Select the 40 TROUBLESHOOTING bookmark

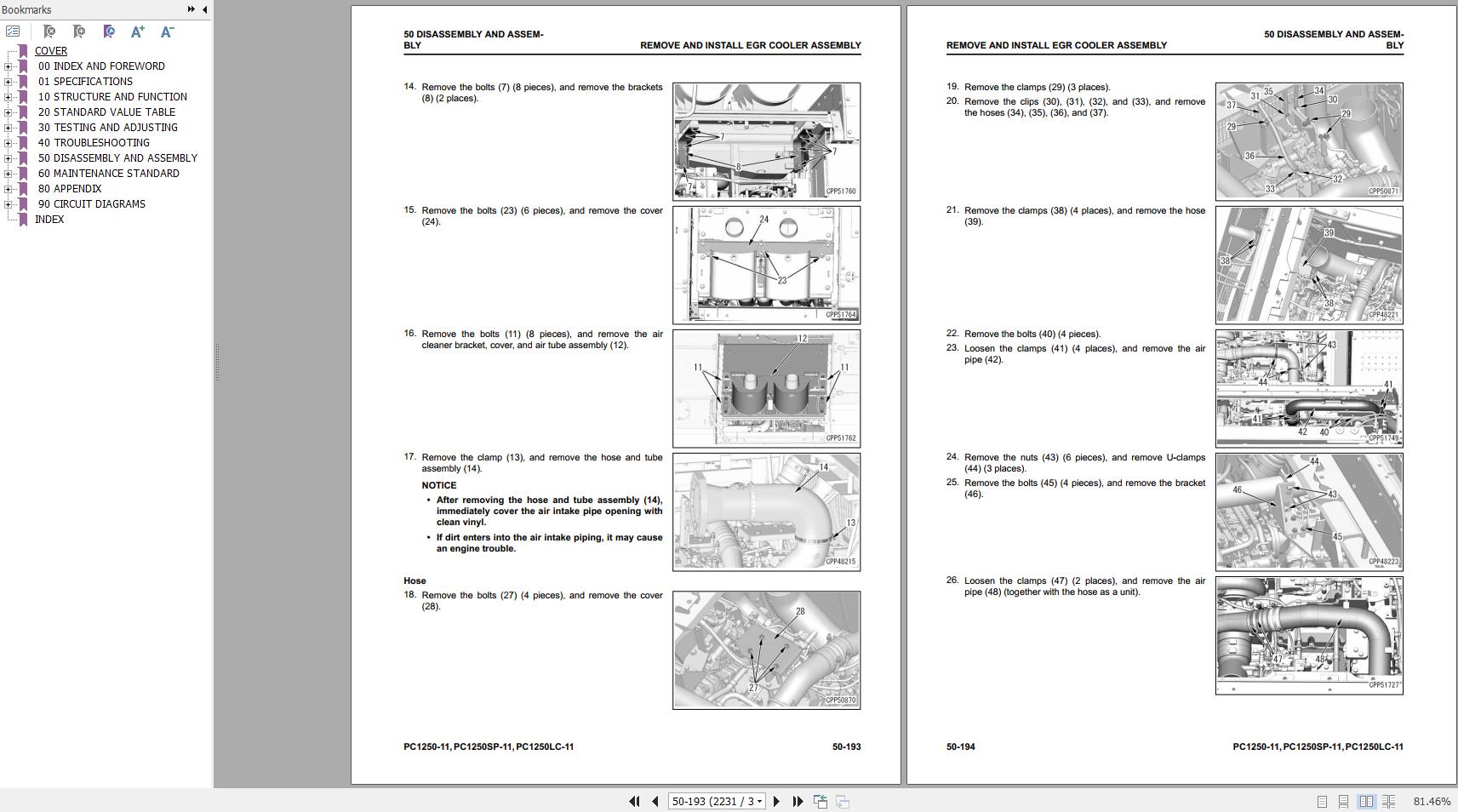93,143
